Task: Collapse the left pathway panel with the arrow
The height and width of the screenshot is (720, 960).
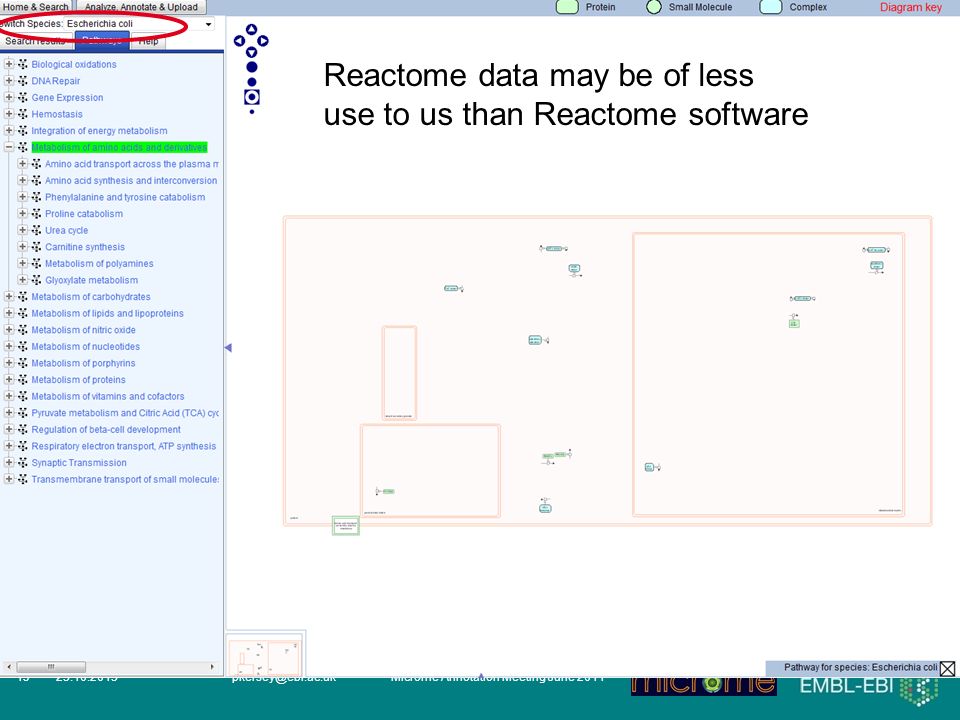Action: tap(228, 348)
